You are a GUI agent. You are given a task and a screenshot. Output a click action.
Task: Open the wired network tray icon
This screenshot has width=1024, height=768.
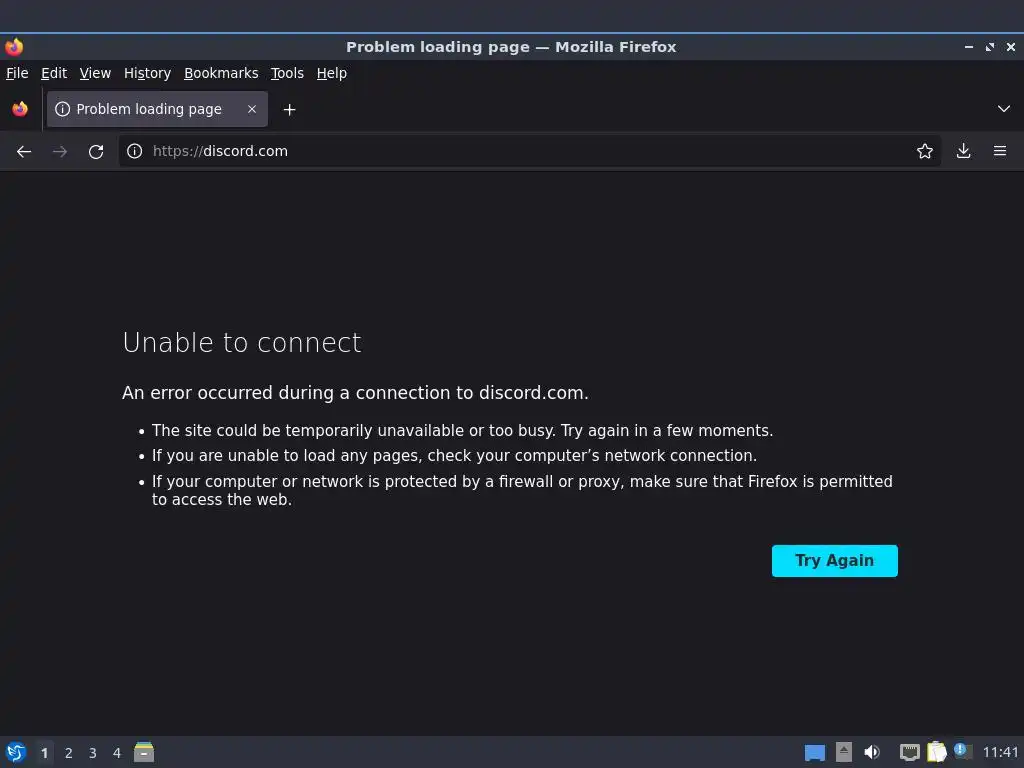click(909, 752)
